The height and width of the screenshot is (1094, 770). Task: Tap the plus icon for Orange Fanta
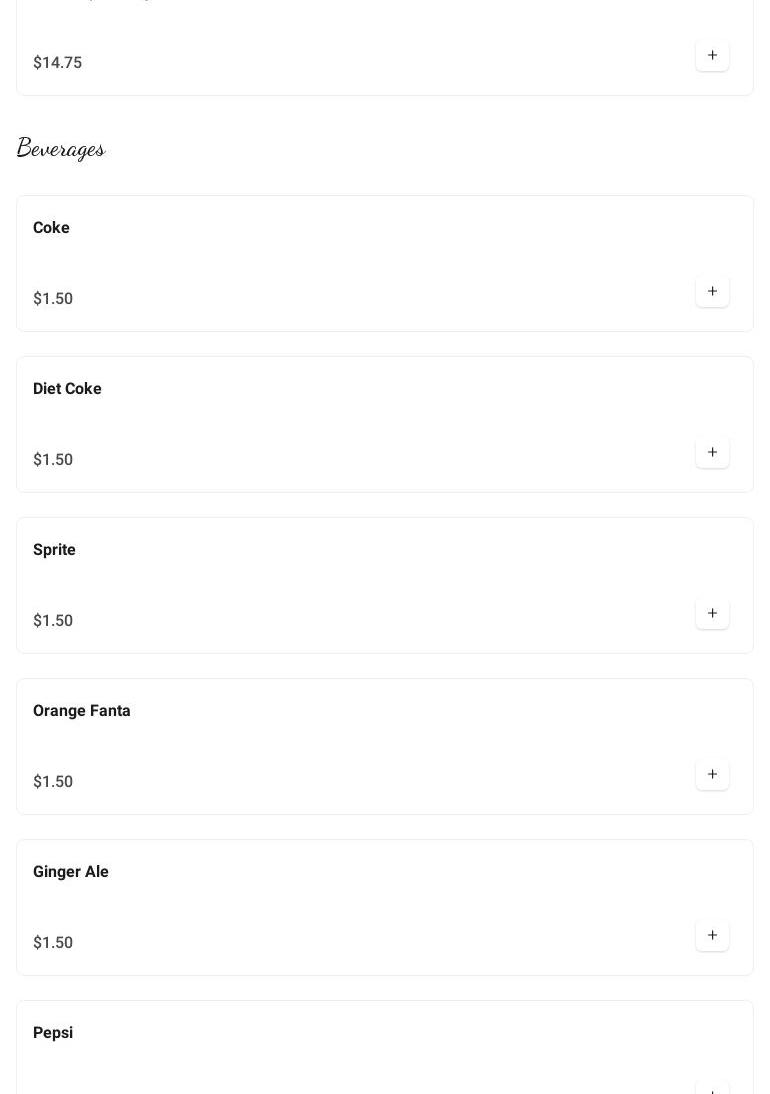coord(712,775)
